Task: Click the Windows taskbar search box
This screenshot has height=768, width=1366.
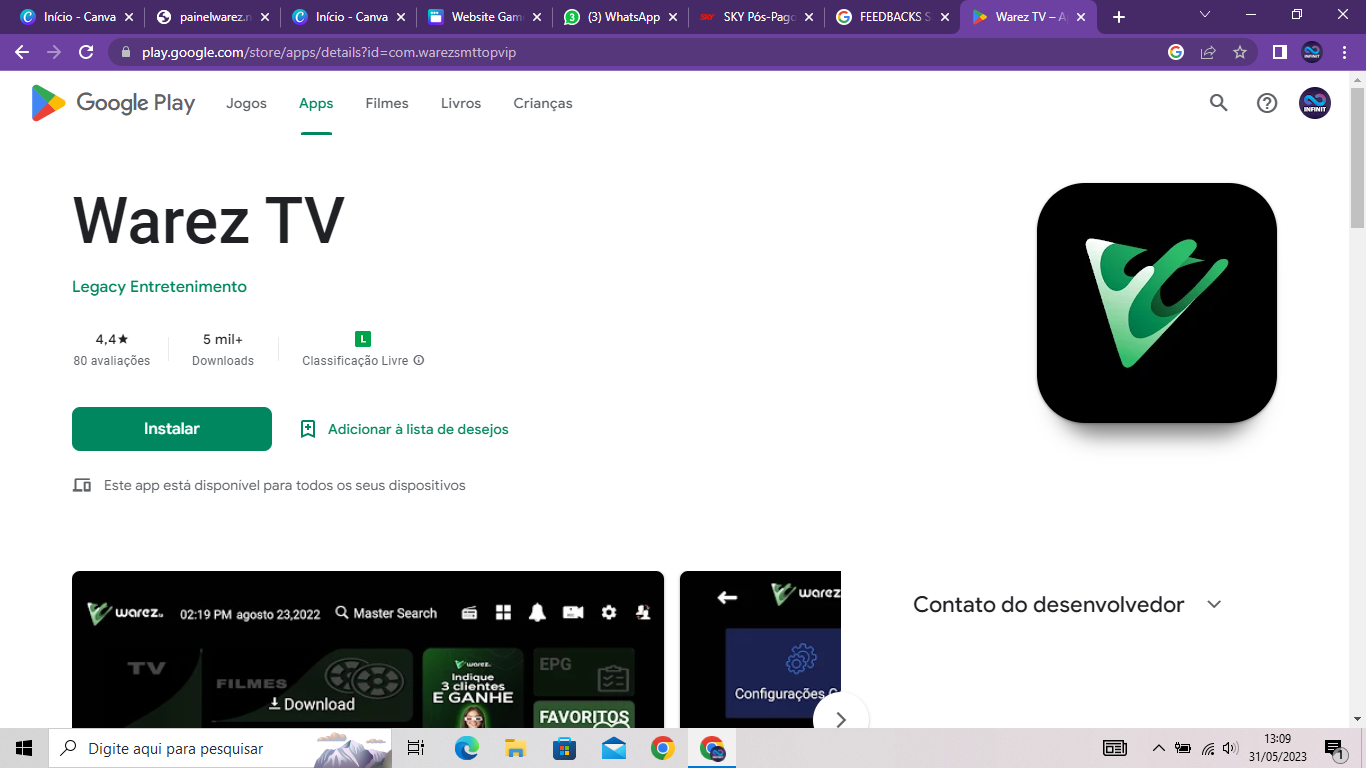Action: pos(219,748)
